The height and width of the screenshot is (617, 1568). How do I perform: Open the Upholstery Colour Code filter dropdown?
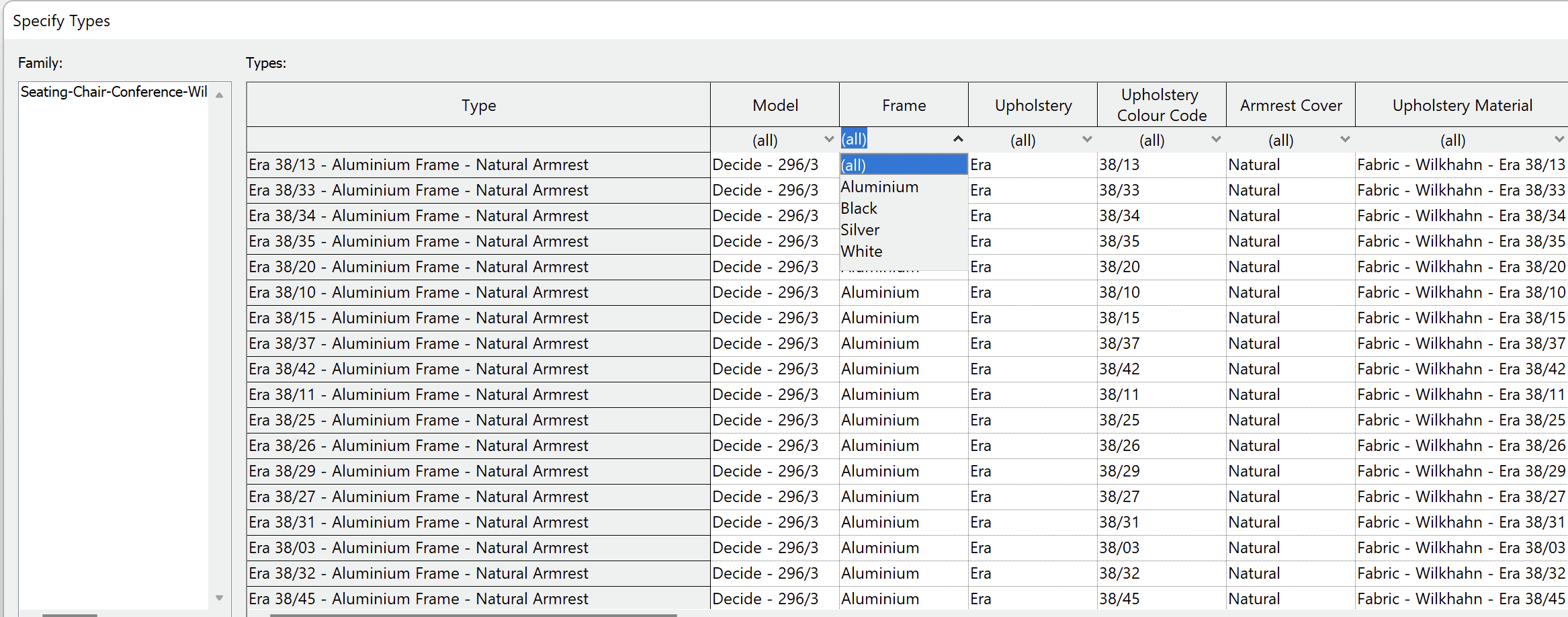pos(1215,139)
